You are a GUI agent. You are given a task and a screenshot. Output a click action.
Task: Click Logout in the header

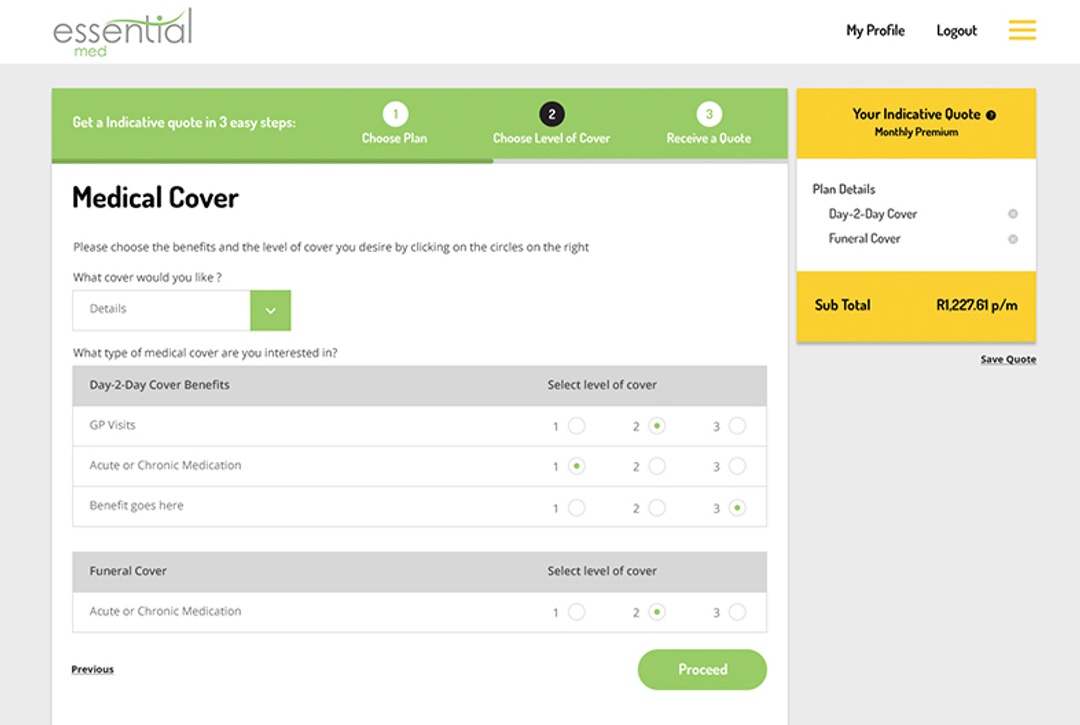(956, 31)
